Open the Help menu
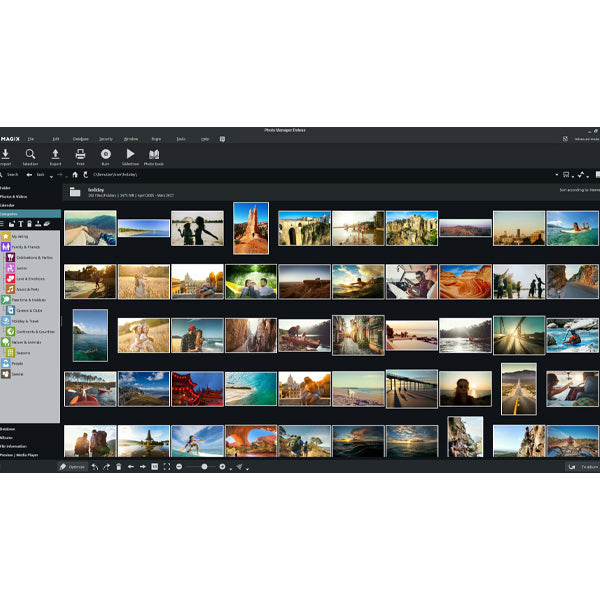Image resolution: width=600 pixels, height=600 pixels. (205, 139)
